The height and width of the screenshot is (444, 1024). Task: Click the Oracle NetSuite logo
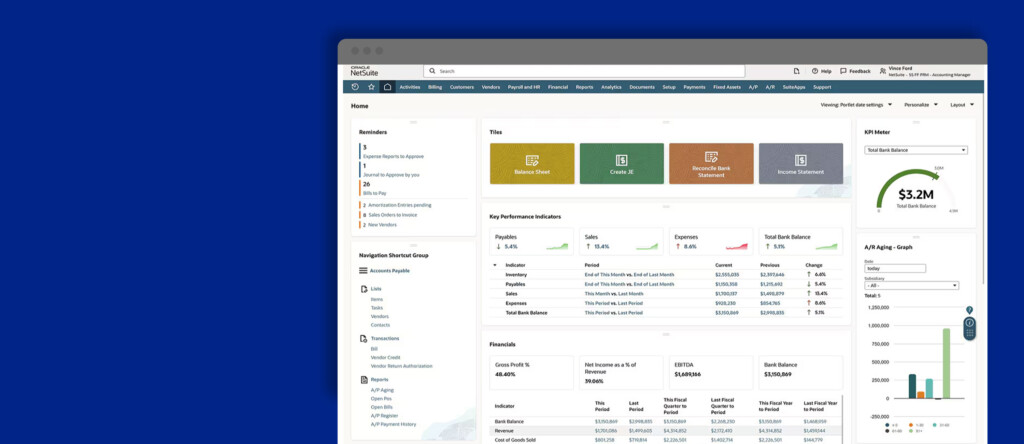[364, 71]
